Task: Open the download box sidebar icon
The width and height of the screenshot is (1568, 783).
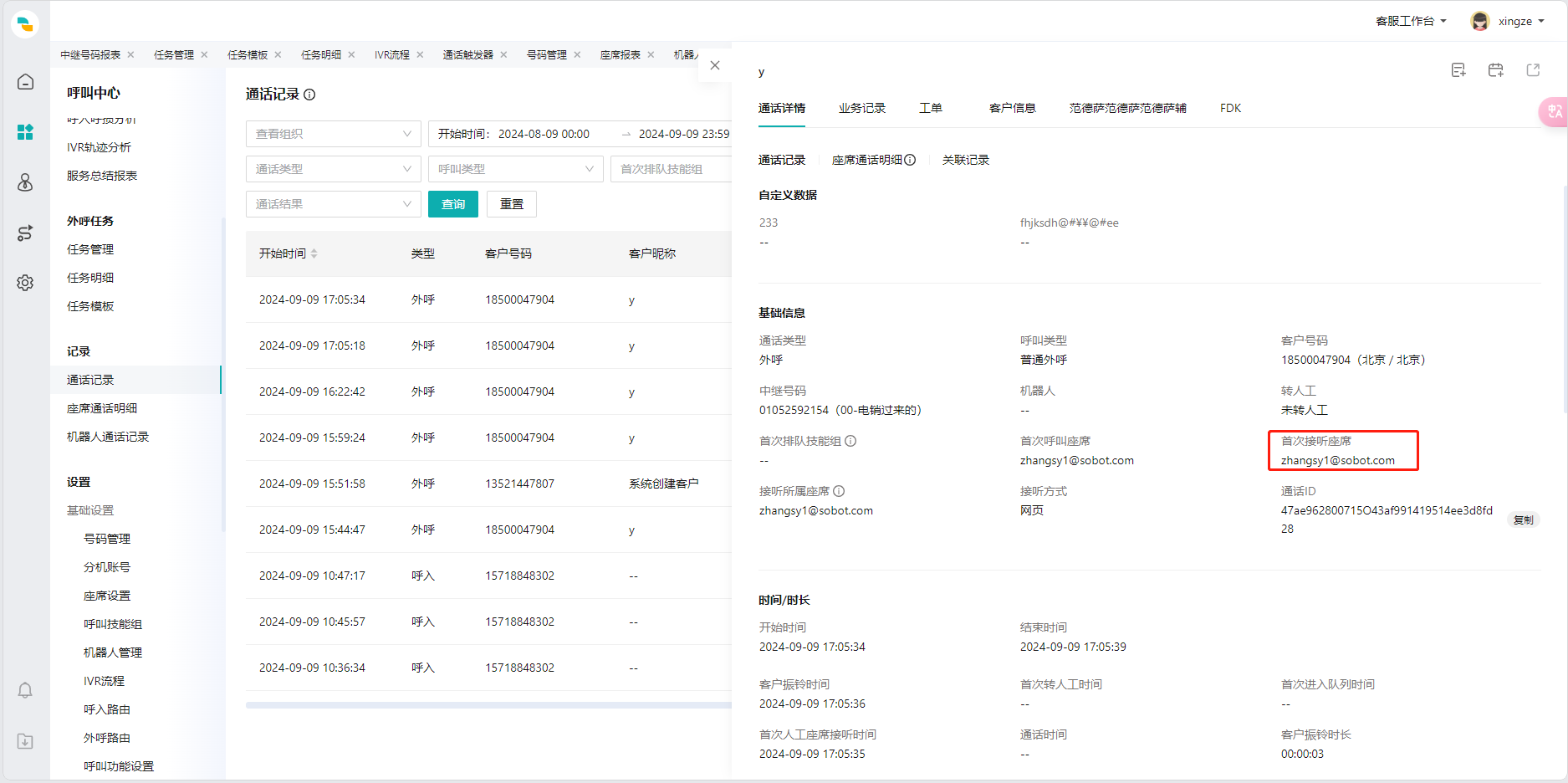Action: pos(25,741)
